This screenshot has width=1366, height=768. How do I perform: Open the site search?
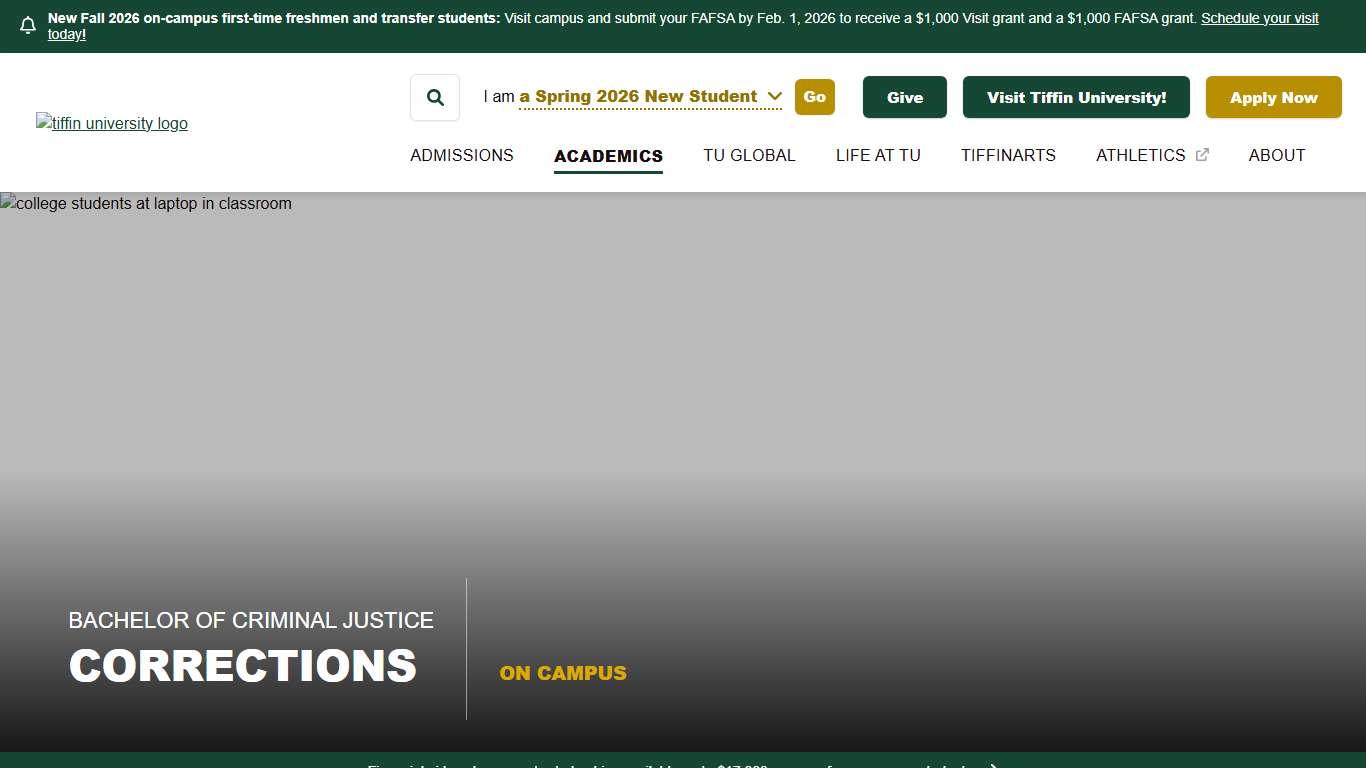pos(434,97)
